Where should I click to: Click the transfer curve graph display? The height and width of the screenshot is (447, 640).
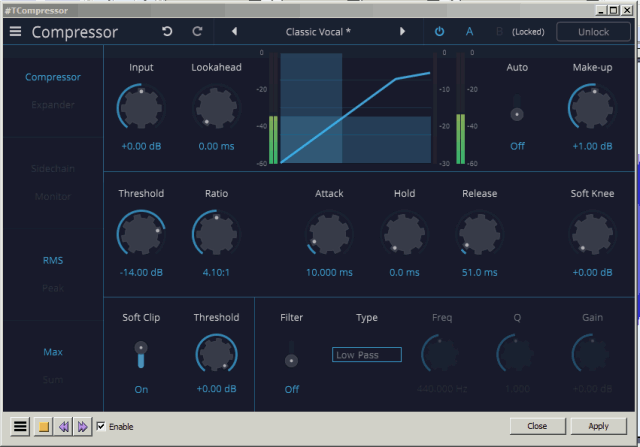356,108
